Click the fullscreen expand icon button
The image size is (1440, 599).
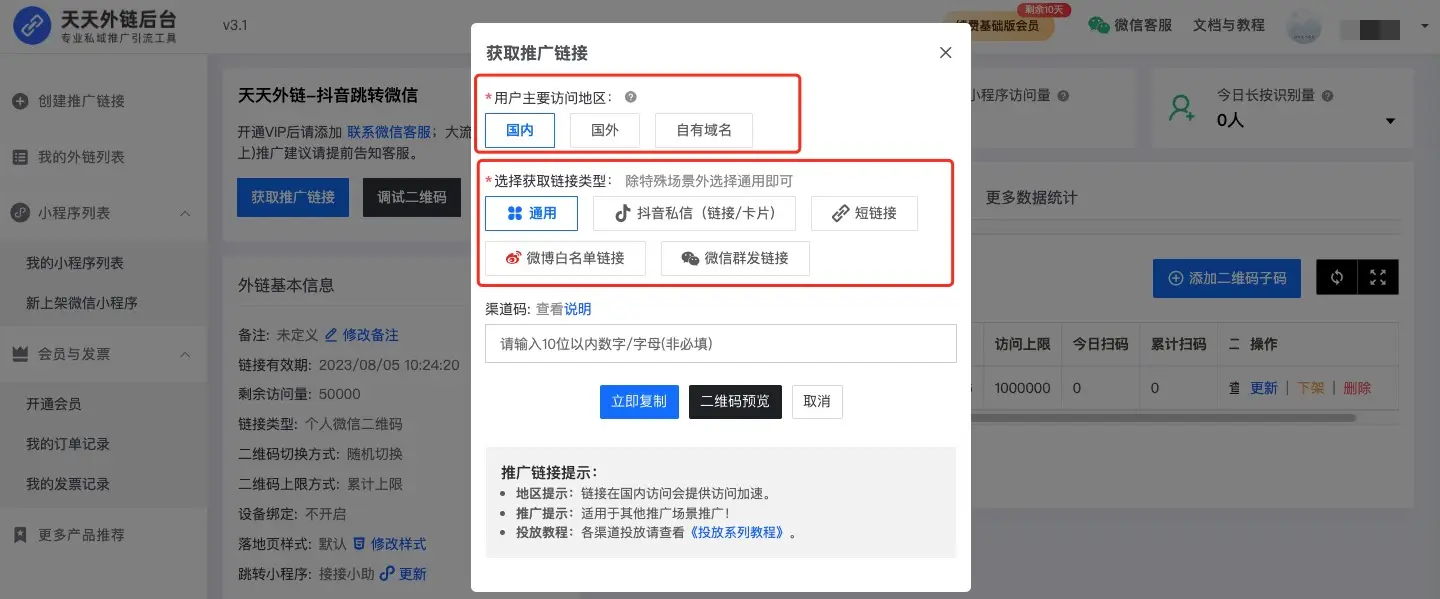(x=1378, y=278)
